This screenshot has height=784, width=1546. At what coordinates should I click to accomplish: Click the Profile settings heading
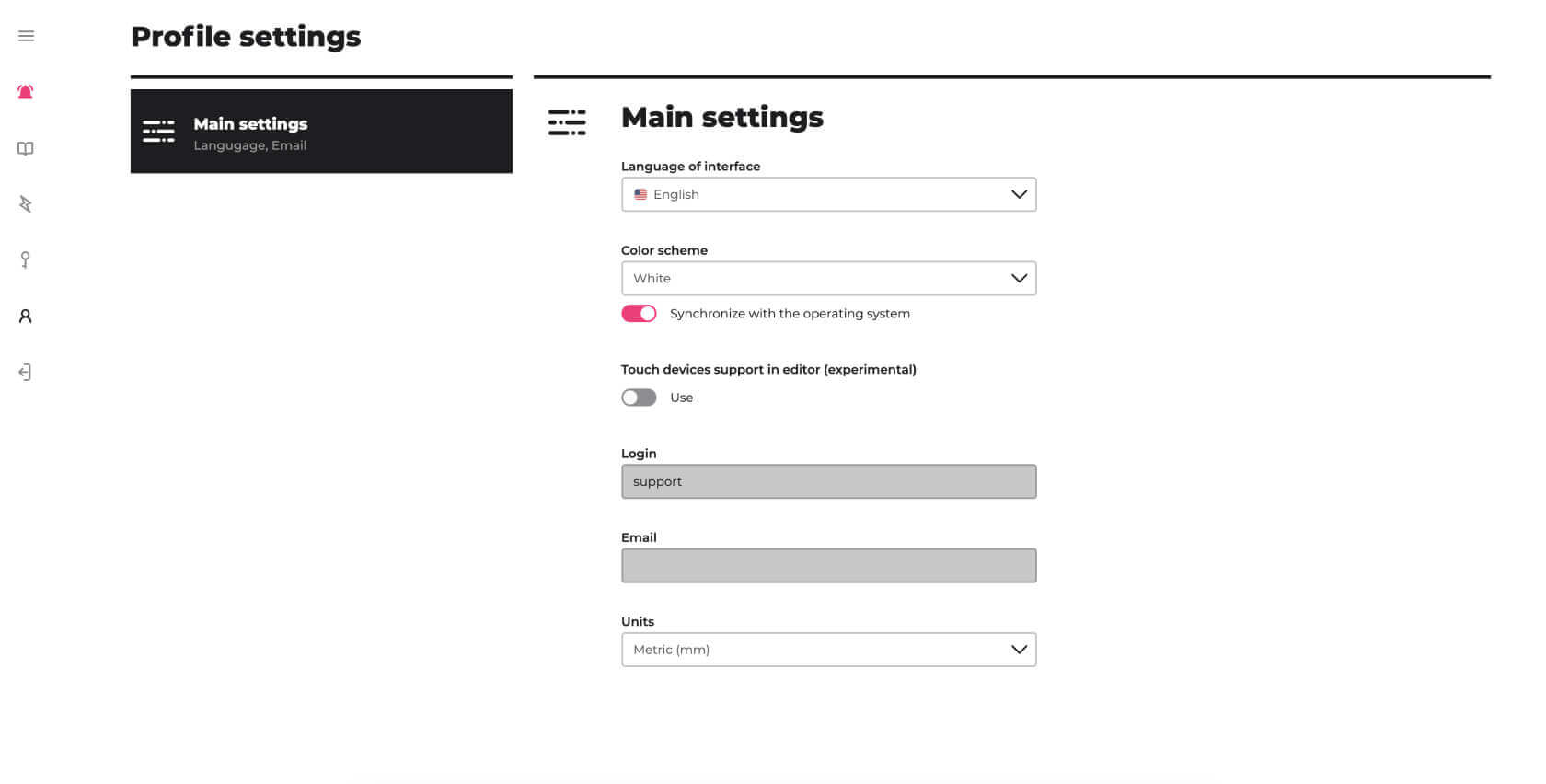[x=245, y=36]
